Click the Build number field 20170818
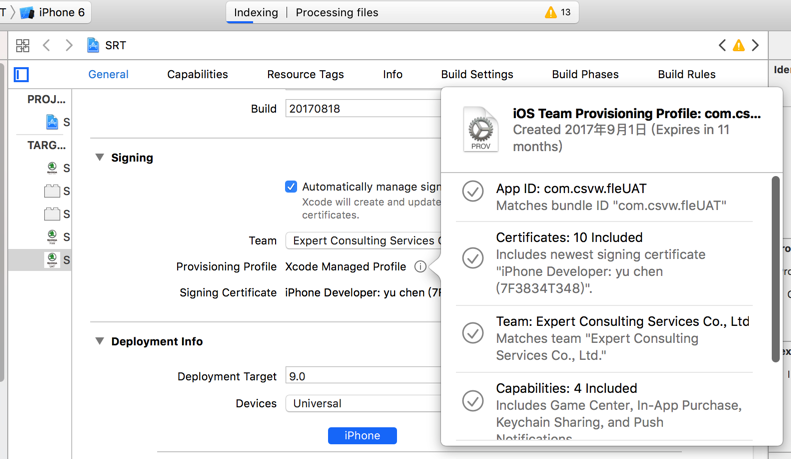This screenshot has width=791, height=459. click(362, 109)
